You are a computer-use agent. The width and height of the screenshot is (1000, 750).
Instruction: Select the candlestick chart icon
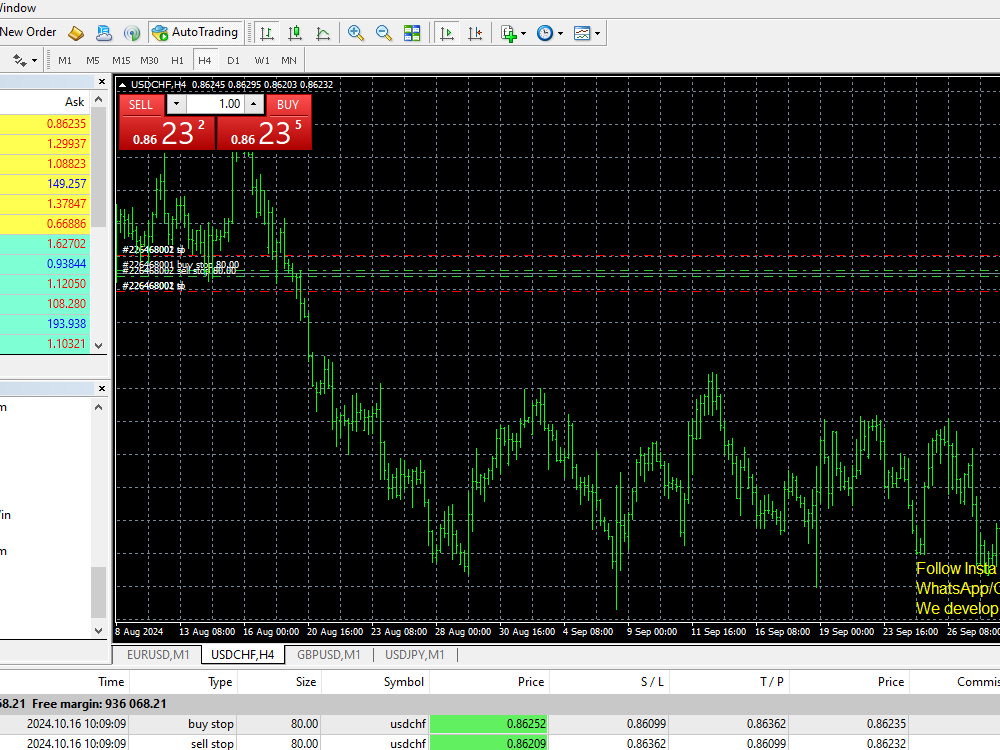tap(295, 33)
